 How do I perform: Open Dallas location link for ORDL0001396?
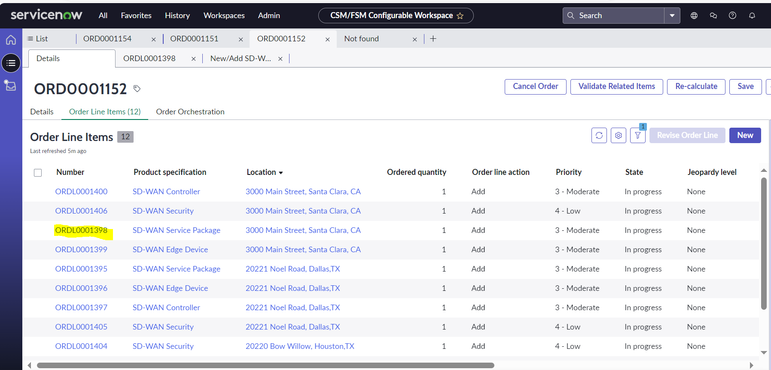[x=293, y=288]
